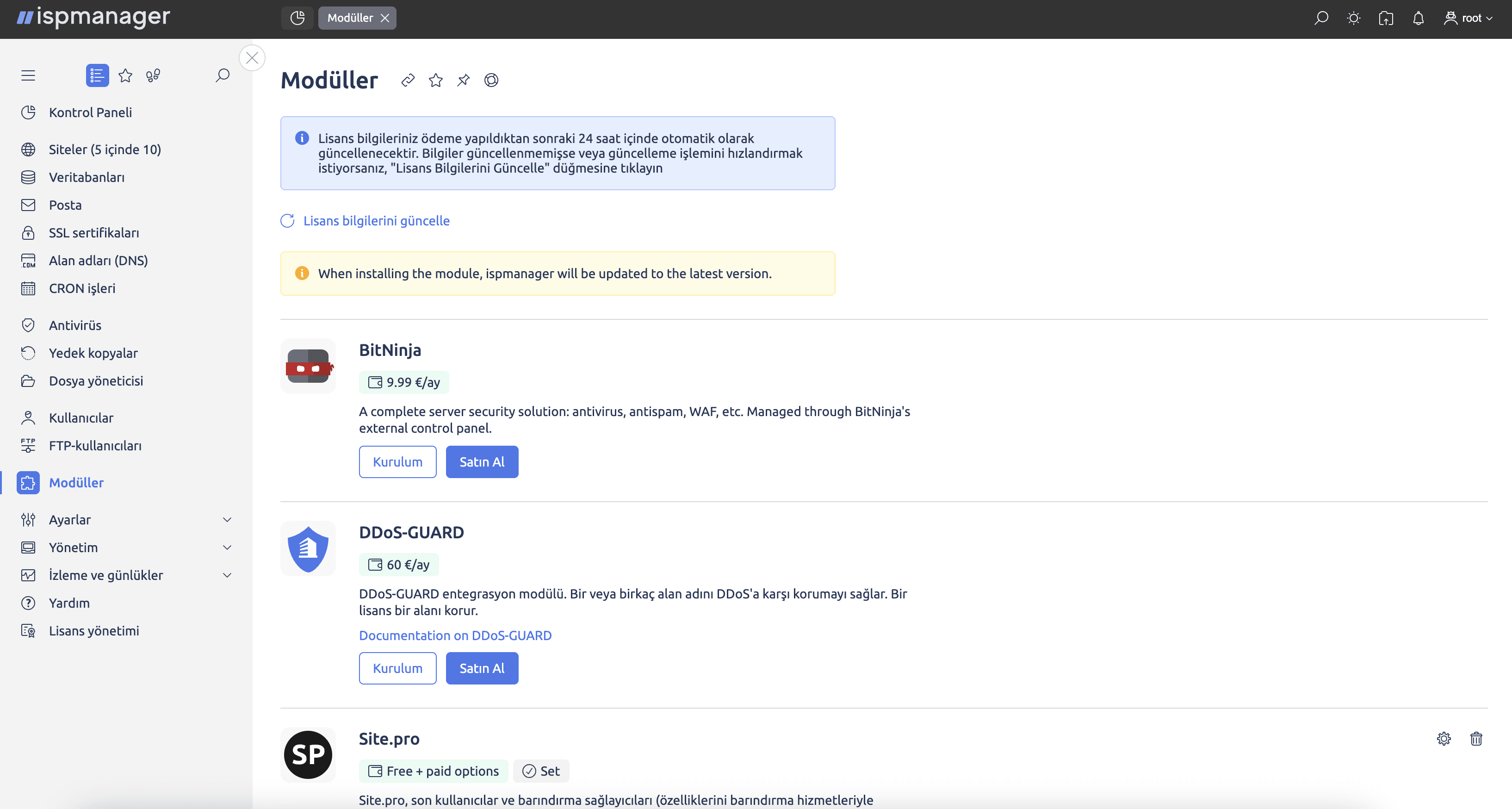The width and height of the screenshot is (1512, 809).
Task: Select Modüller in the sidebar
Action: click(x=76, y=483)
